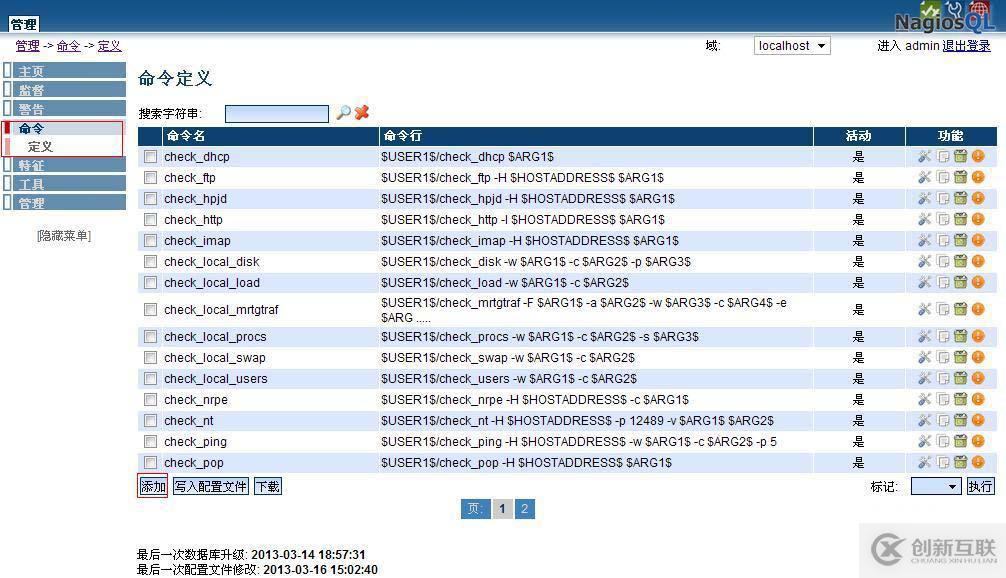Open the 标记 action dropdown
Screen dimensions: 1006x578
coord(935,486)
